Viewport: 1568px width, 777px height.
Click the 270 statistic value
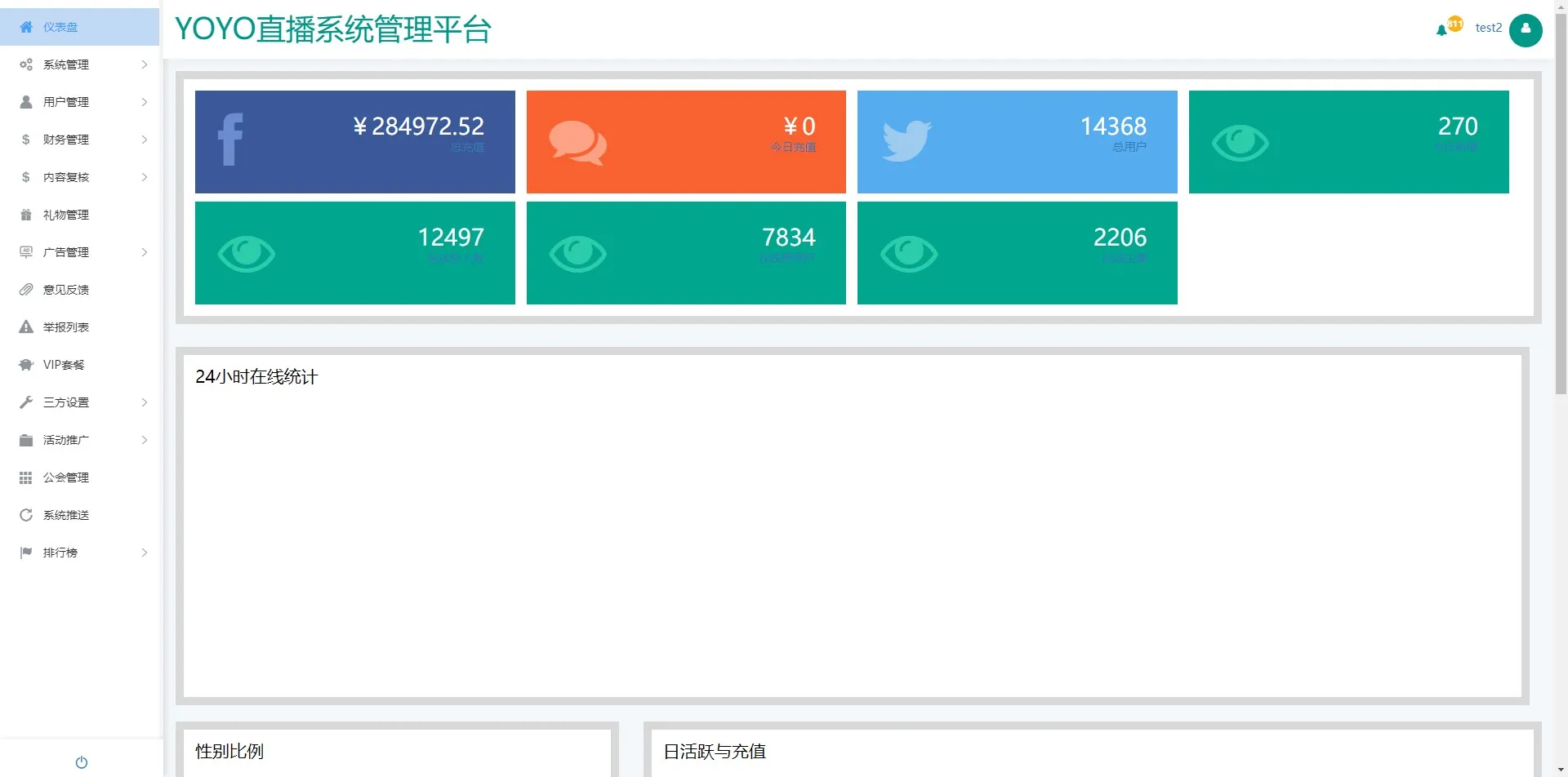1458,127
